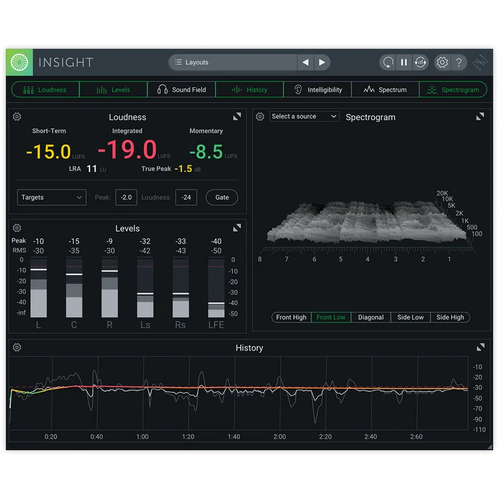Click the LFE channel level meter
The height and width of the screenshot is (500, 500).
click(x=216, y=287)
